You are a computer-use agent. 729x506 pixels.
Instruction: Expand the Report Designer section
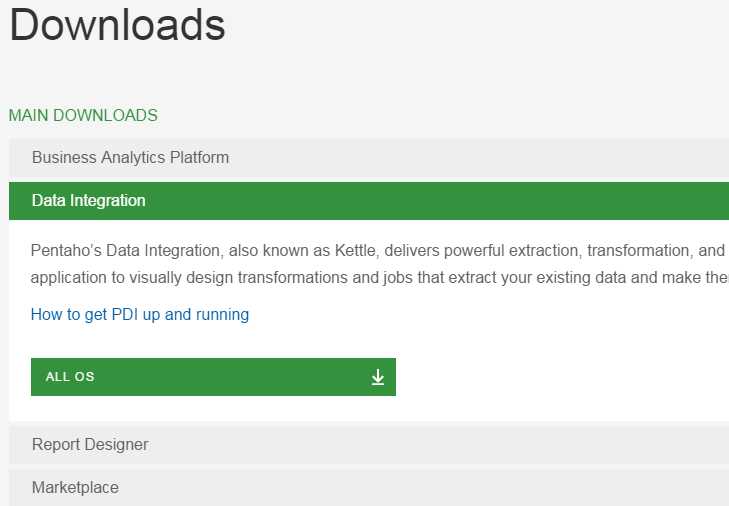[369, 445]
